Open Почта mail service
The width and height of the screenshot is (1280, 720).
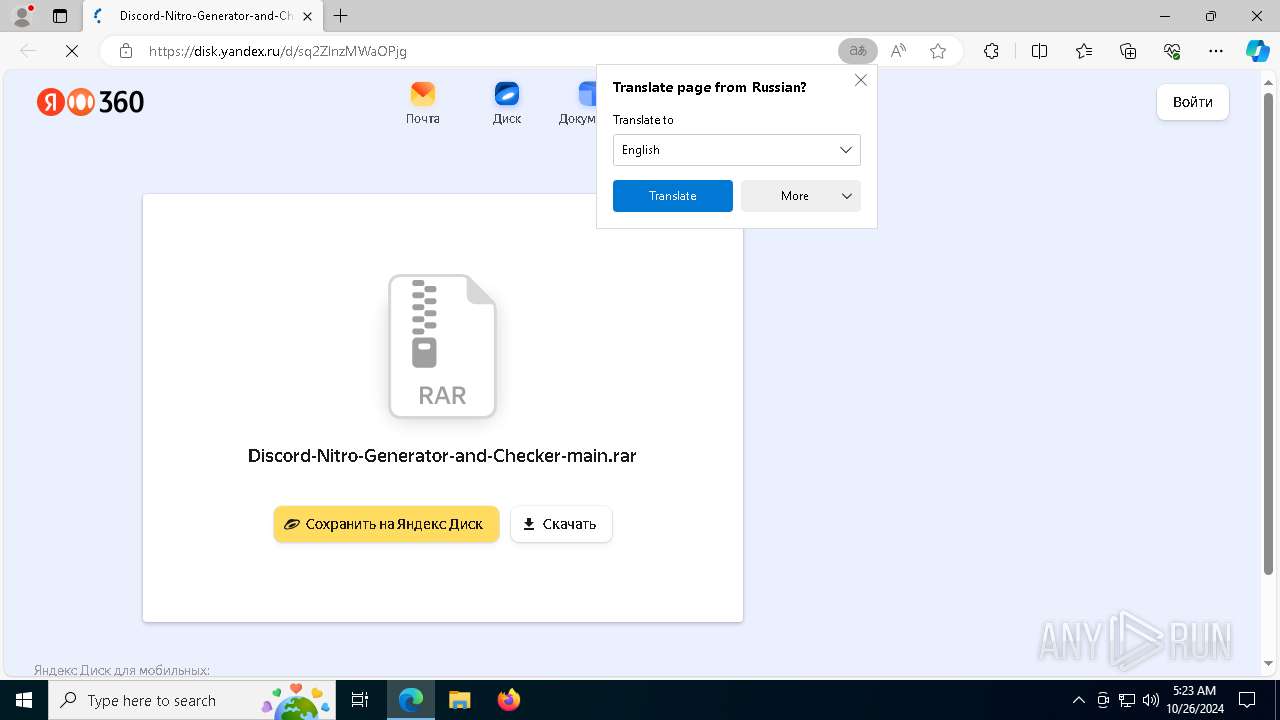423,103
